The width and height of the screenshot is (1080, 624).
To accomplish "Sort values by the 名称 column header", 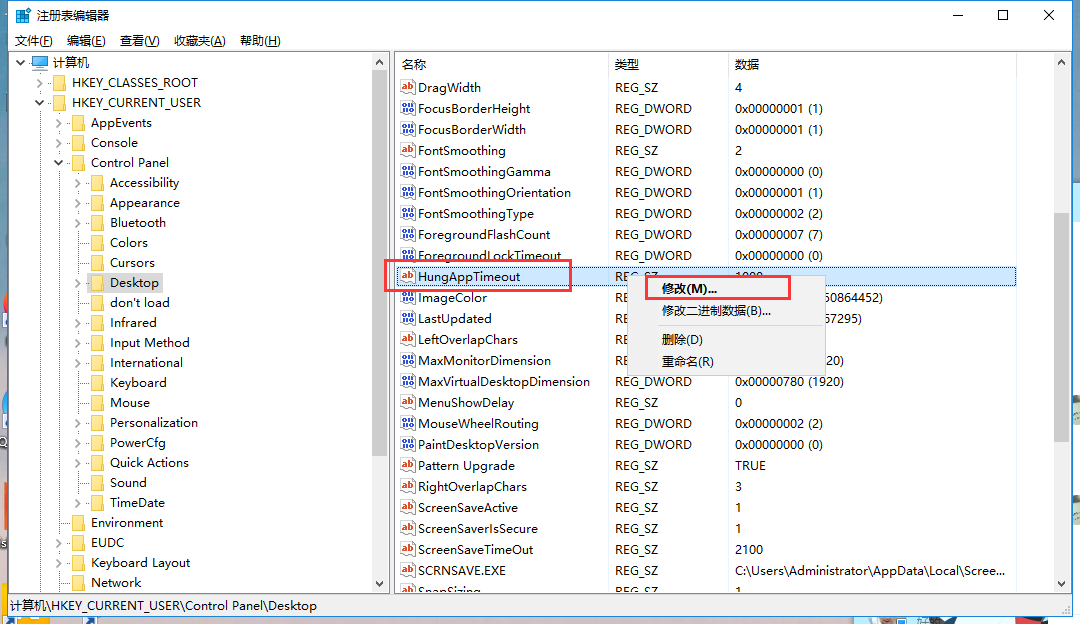I will 414,64.
